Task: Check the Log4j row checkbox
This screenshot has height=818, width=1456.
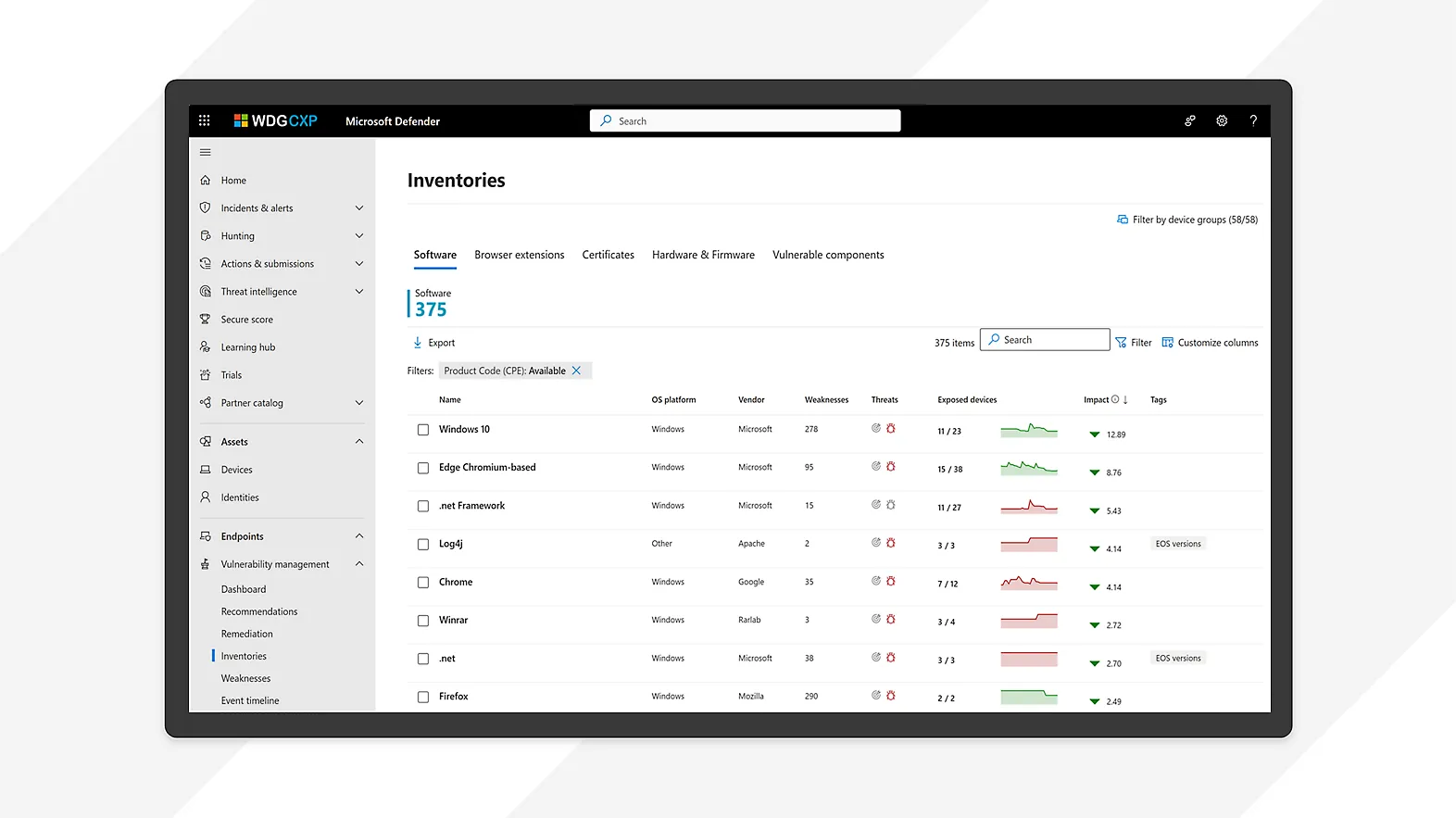Action: [423, 545]
